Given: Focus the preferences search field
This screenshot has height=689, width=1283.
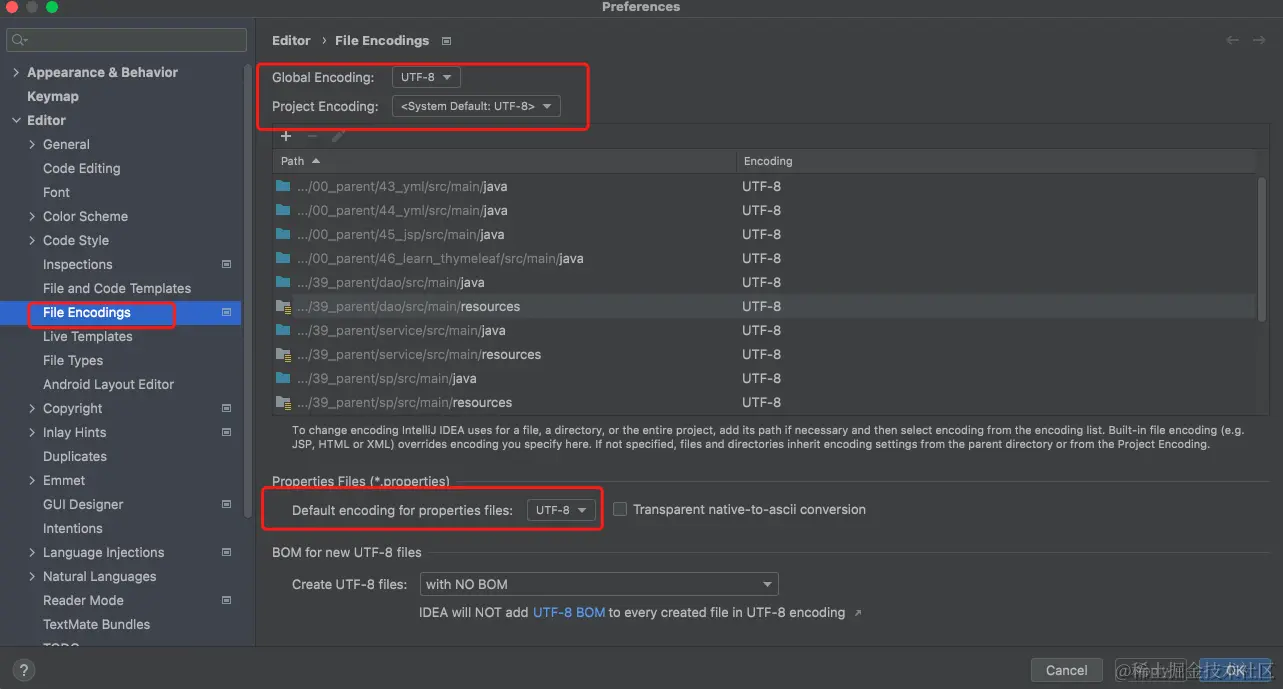Looking at the screenshot, I should 126,40.
